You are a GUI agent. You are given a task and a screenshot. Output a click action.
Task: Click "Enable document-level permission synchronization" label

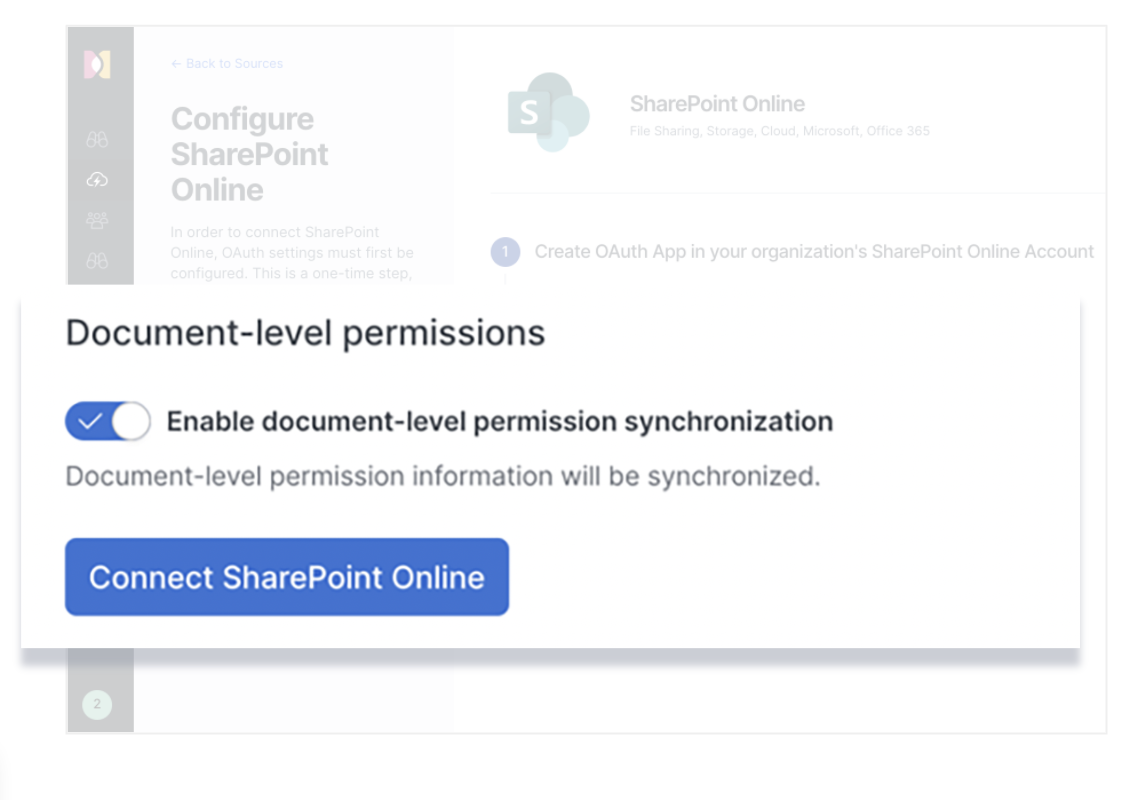click(500, 421)
